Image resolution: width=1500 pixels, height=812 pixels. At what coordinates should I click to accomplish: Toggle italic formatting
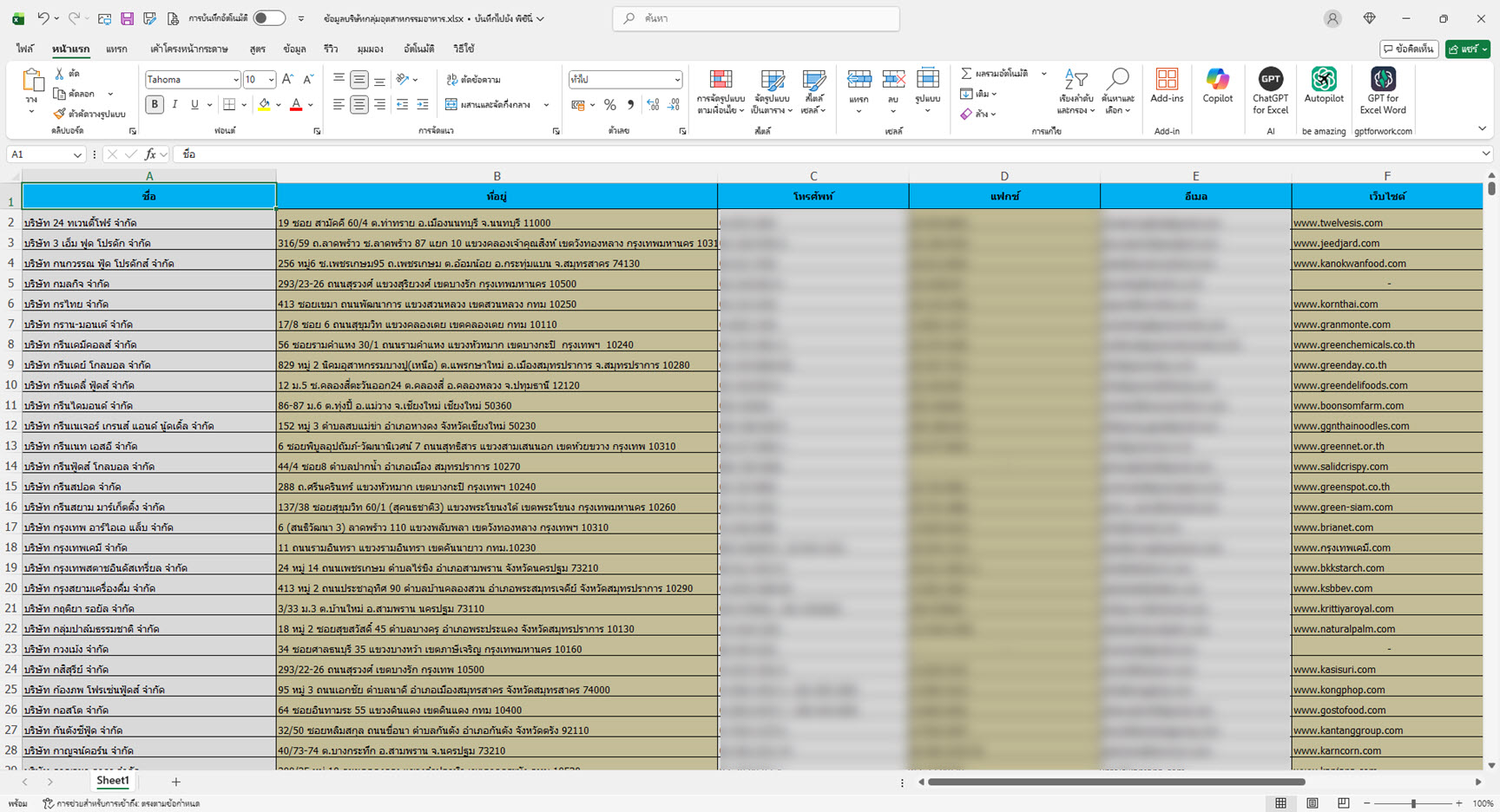174,105
